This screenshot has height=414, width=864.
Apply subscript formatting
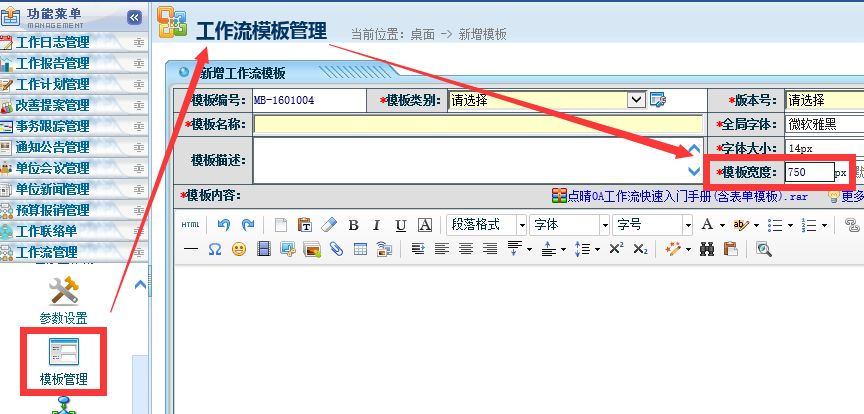coord(640,249)
